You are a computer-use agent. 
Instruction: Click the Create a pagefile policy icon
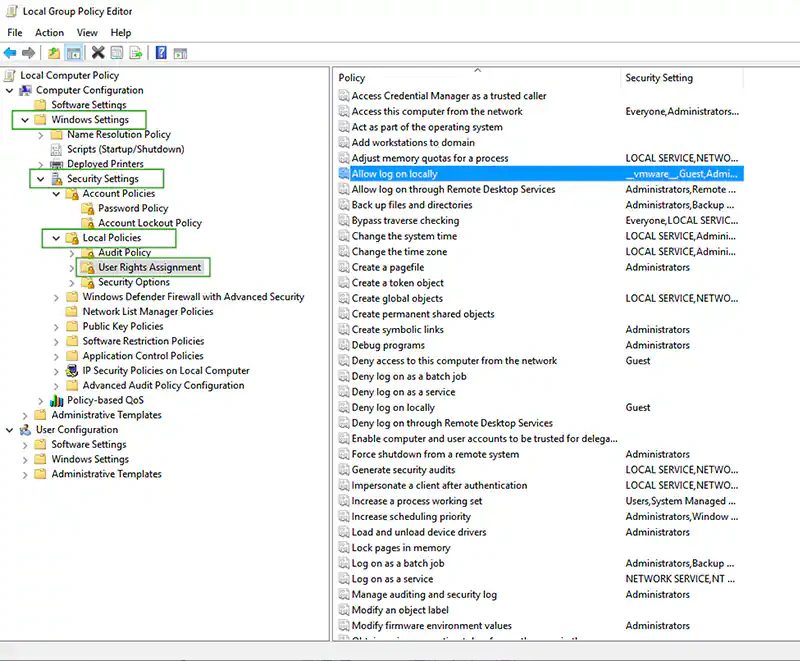tap(344, 267)
